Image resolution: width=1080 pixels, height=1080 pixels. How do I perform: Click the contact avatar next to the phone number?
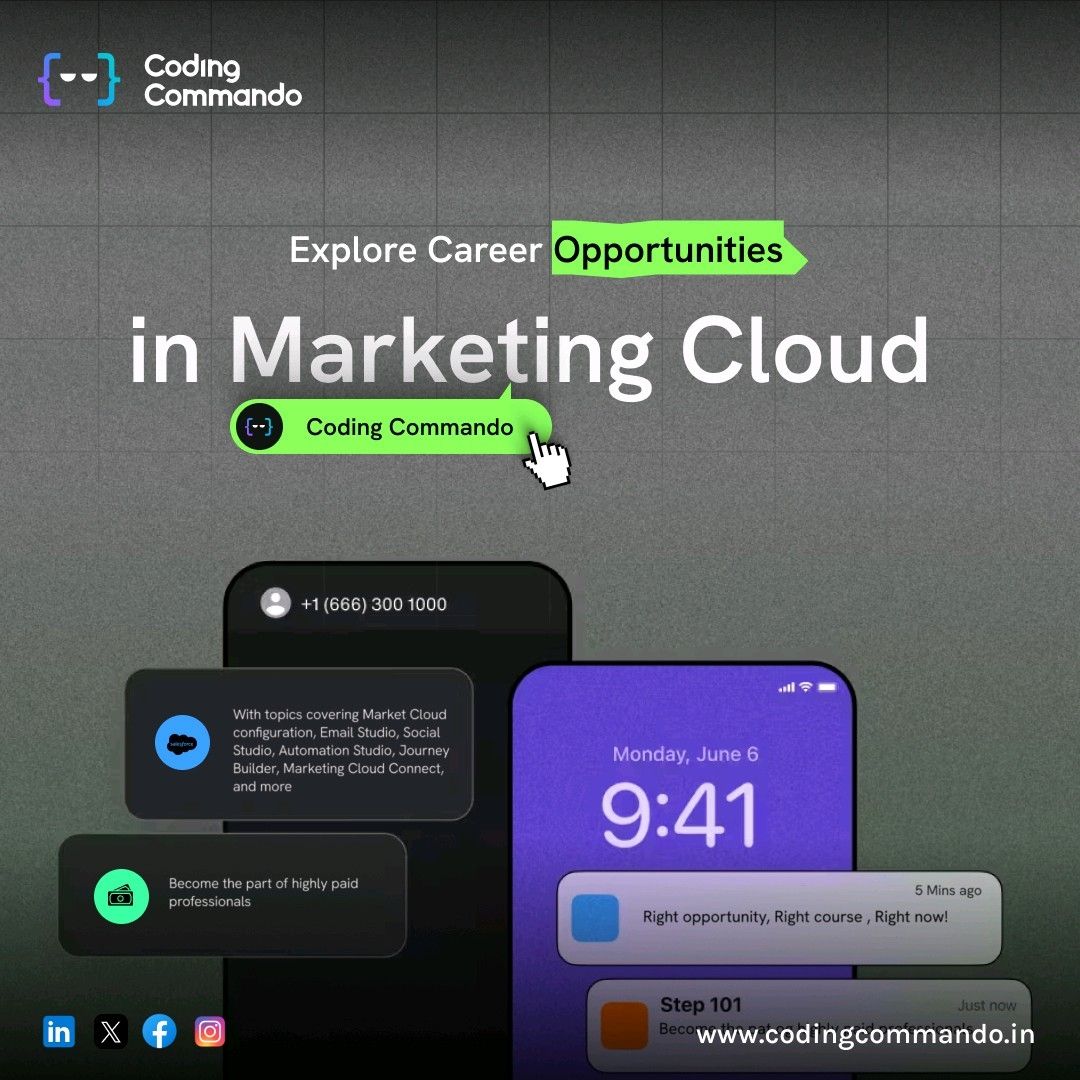[x=275, y=603]
